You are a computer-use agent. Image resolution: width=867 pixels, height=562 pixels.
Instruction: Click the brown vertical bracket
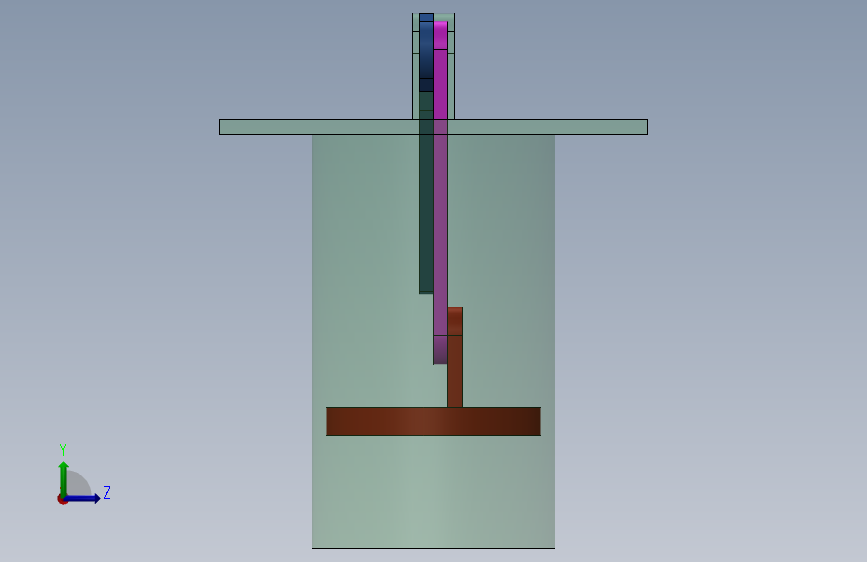click(x=455, y=357)
